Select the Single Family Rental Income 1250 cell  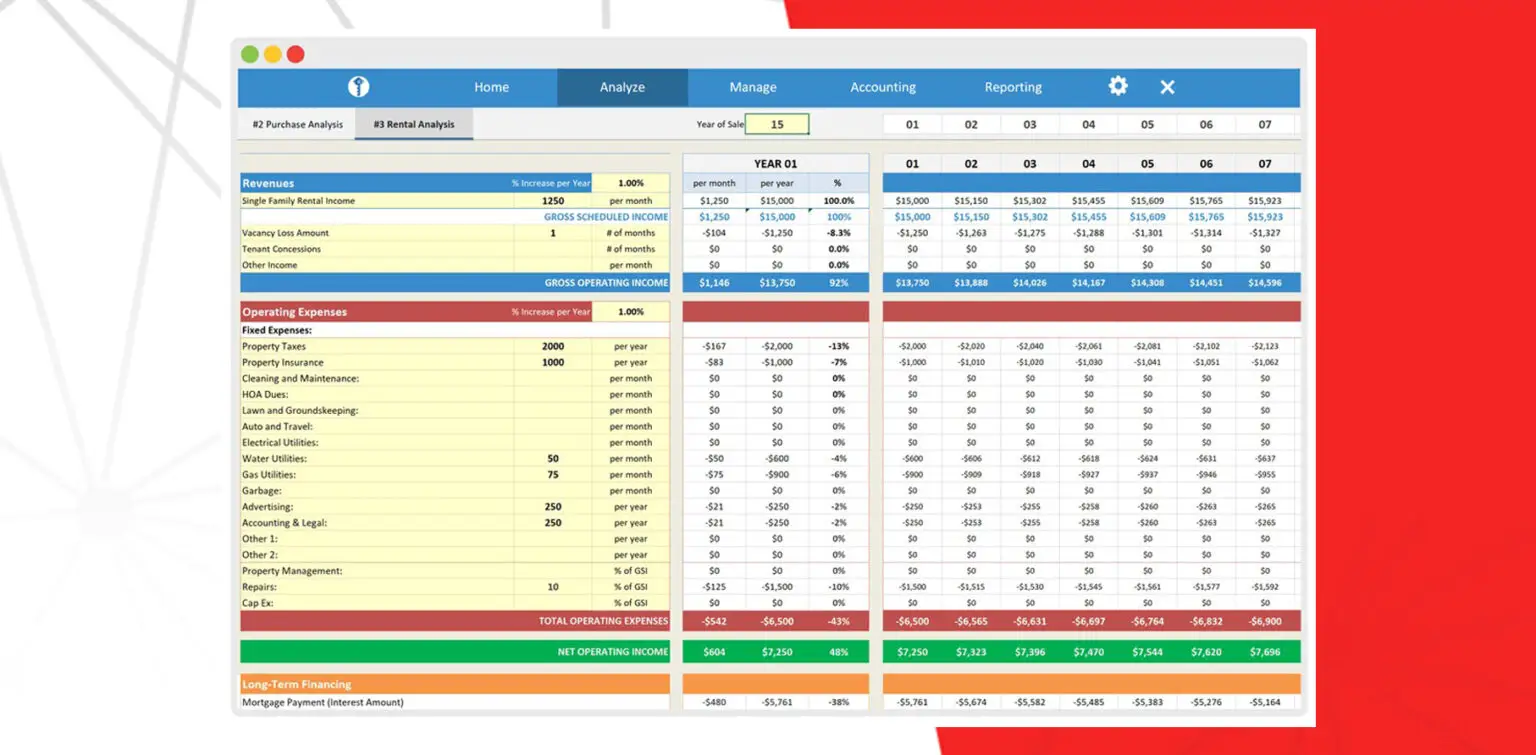pos(553,201)
